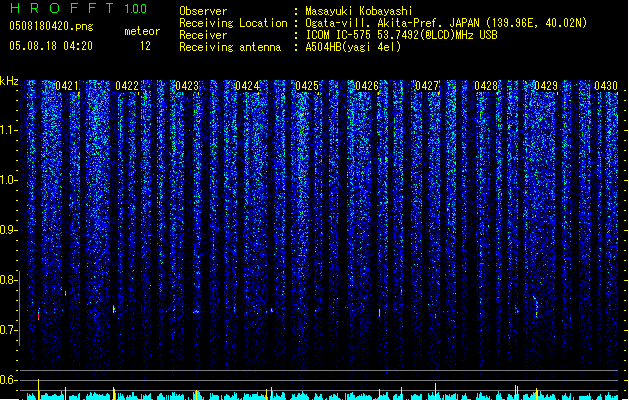Click the A504HB(yagi 4el) antenna text
Image resolution: width=629 pixels, height=400 pixels.
tap(353, 47)
